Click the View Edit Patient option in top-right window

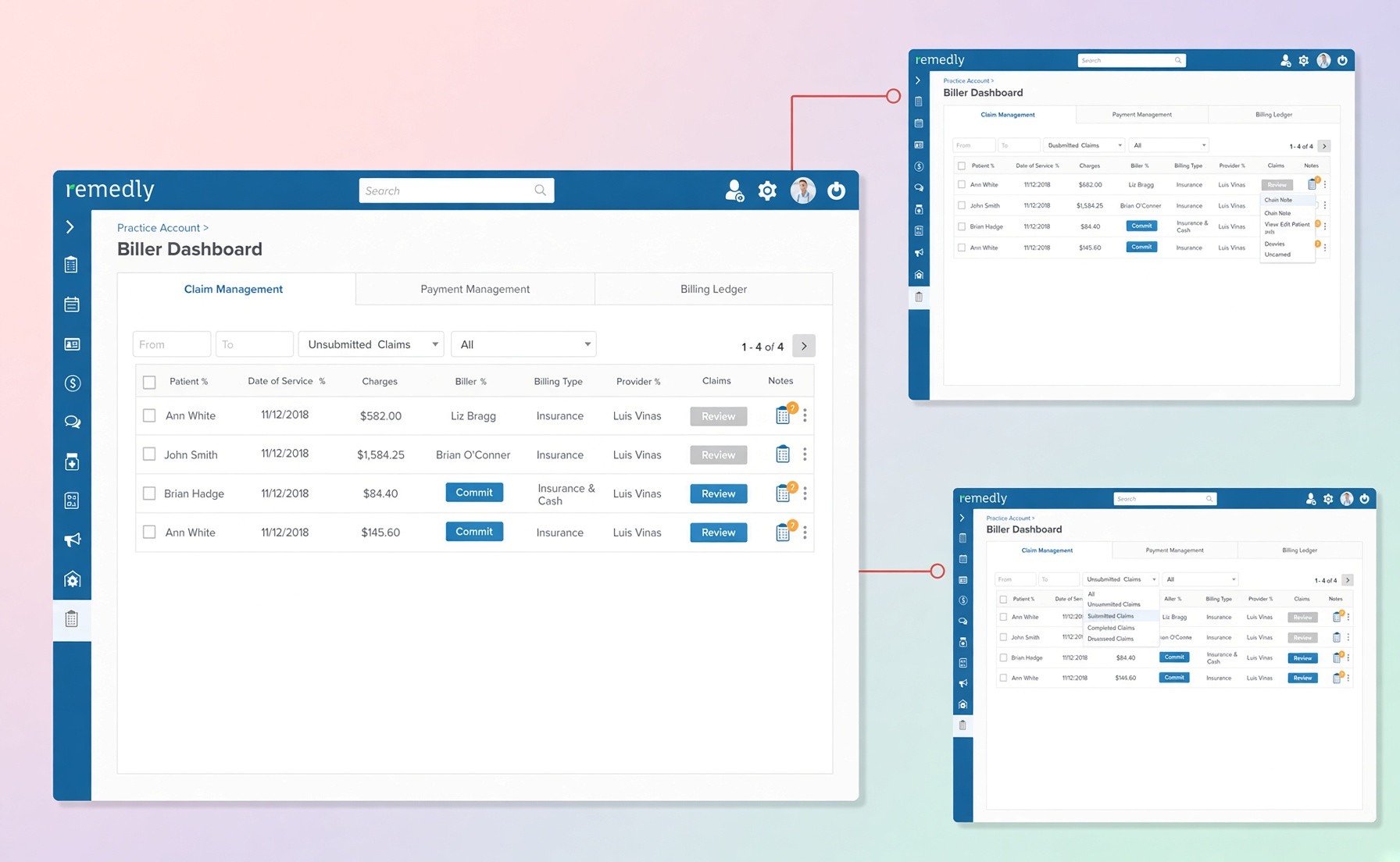click(1287, 227)
